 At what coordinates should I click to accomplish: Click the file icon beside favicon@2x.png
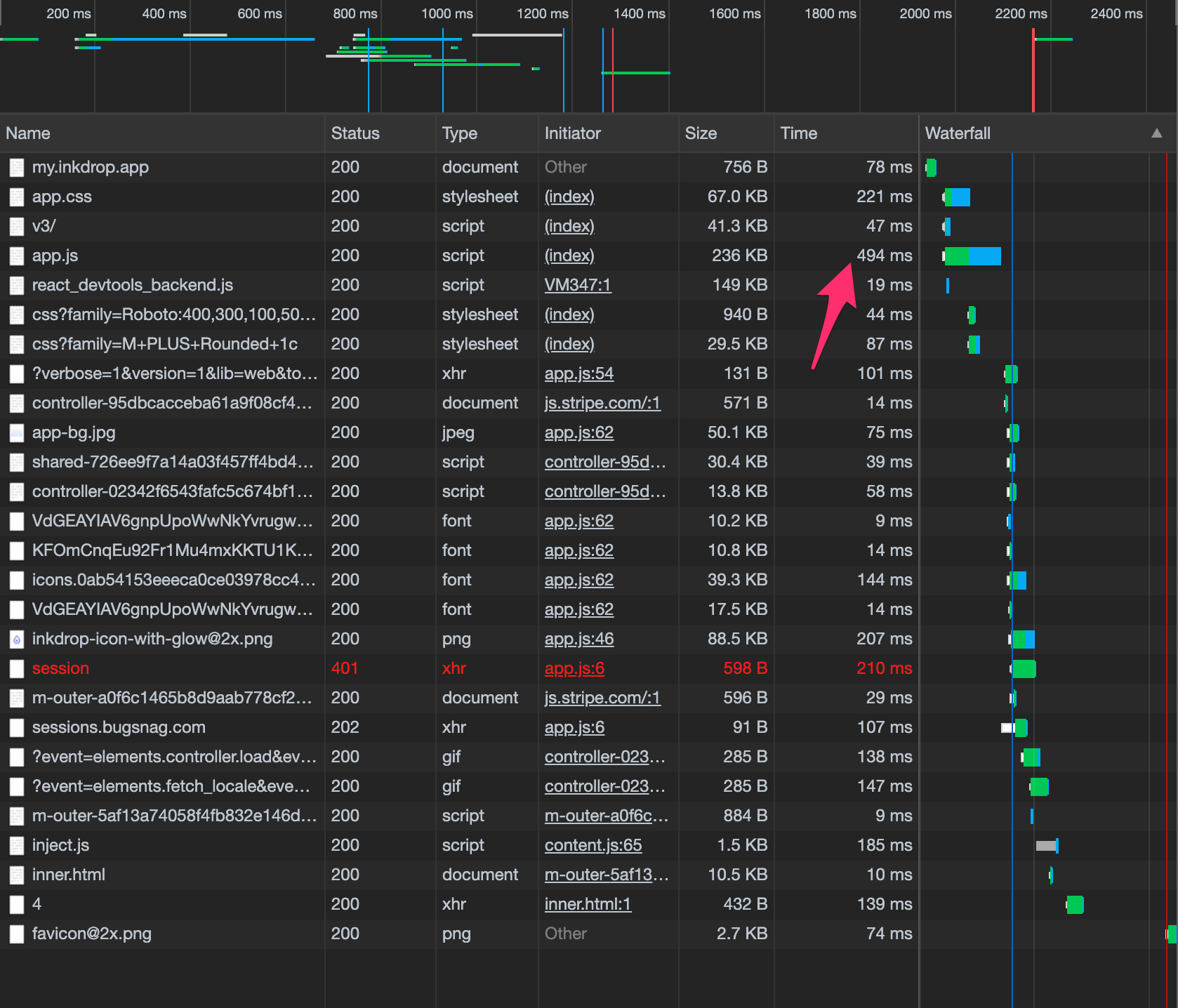[x=17, y=934]
